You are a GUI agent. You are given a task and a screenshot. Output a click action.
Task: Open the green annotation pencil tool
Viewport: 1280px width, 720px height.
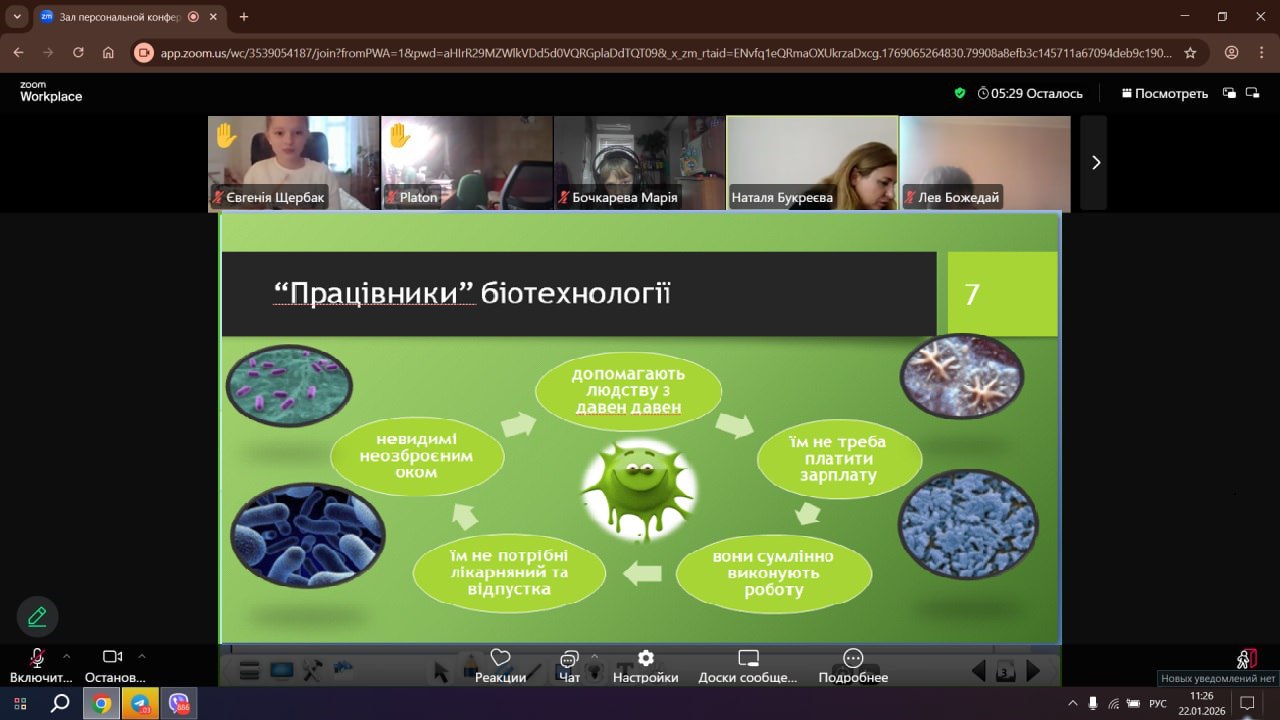(38, 616)
